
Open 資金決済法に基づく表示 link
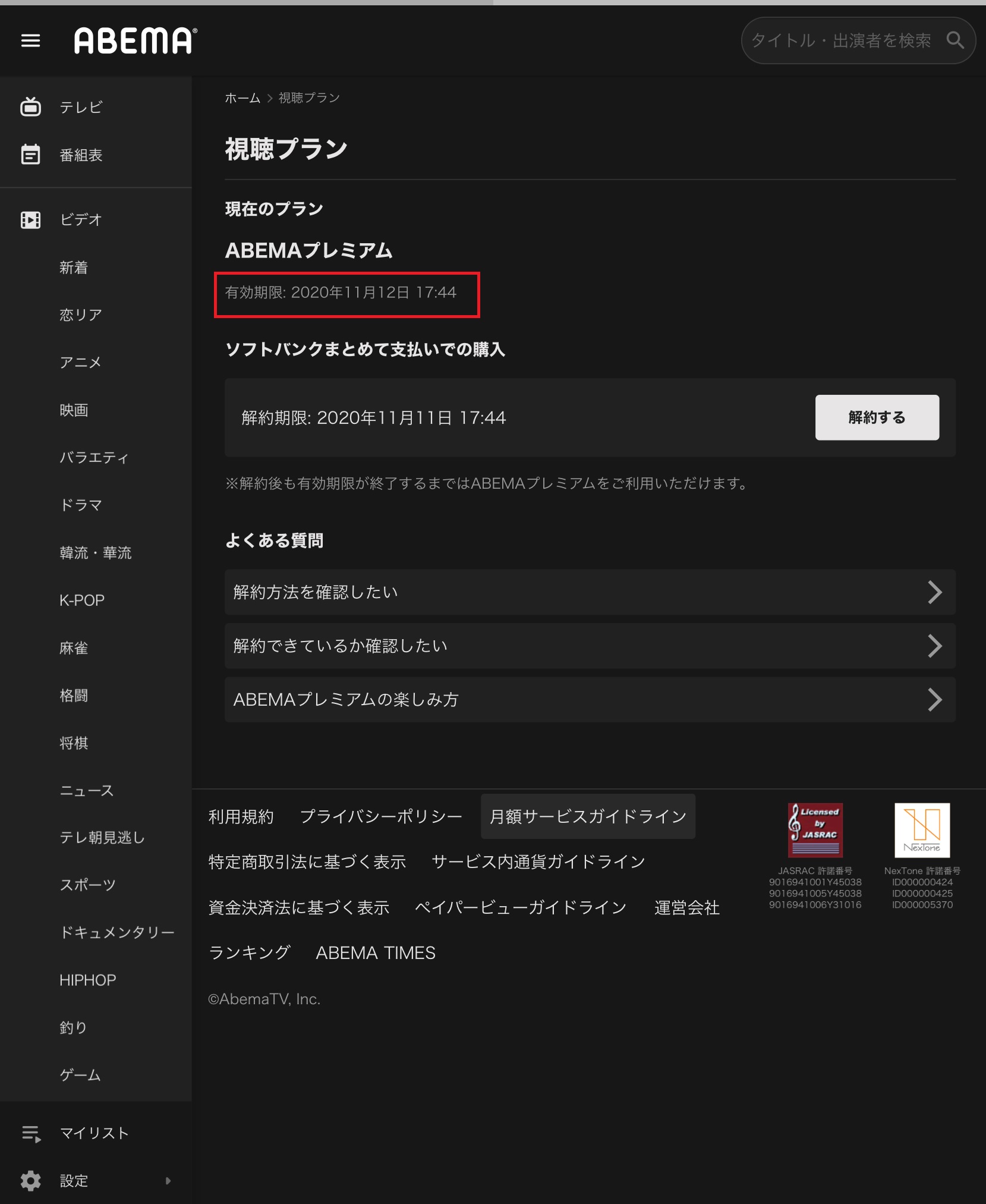(298, 908)
